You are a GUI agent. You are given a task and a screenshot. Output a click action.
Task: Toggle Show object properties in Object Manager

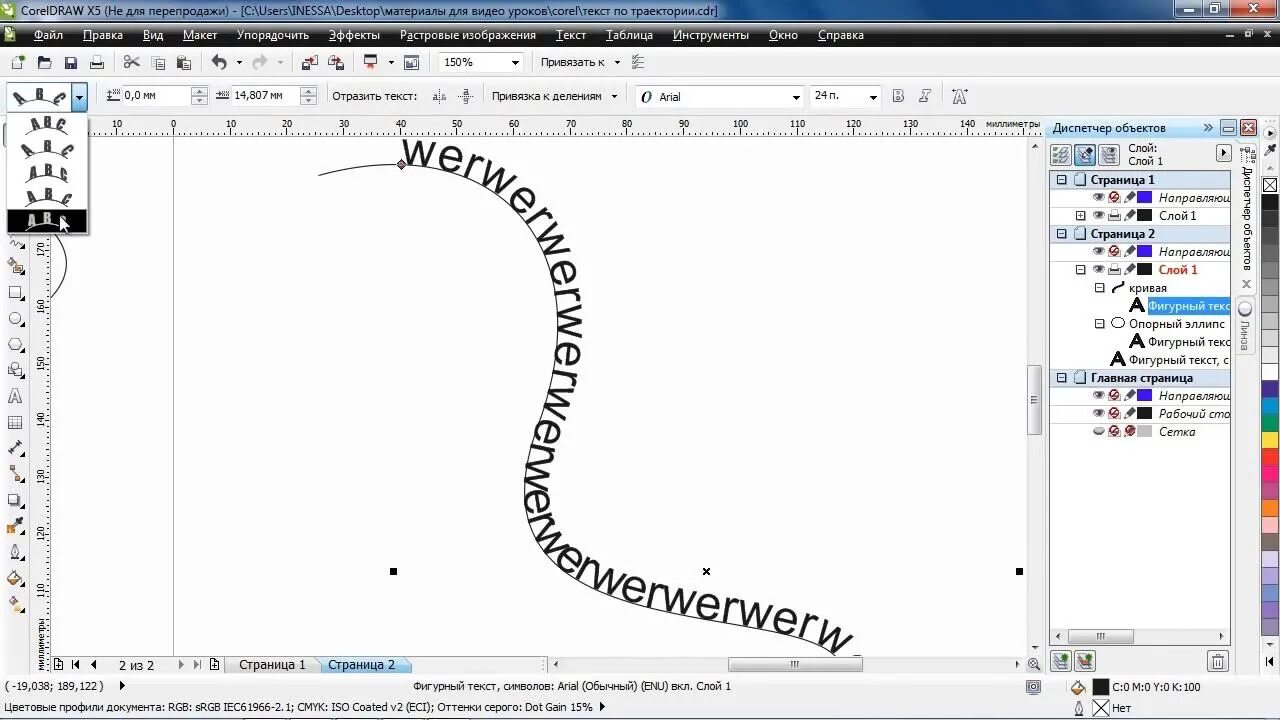pyautogui.click(x=1061, y=155)
